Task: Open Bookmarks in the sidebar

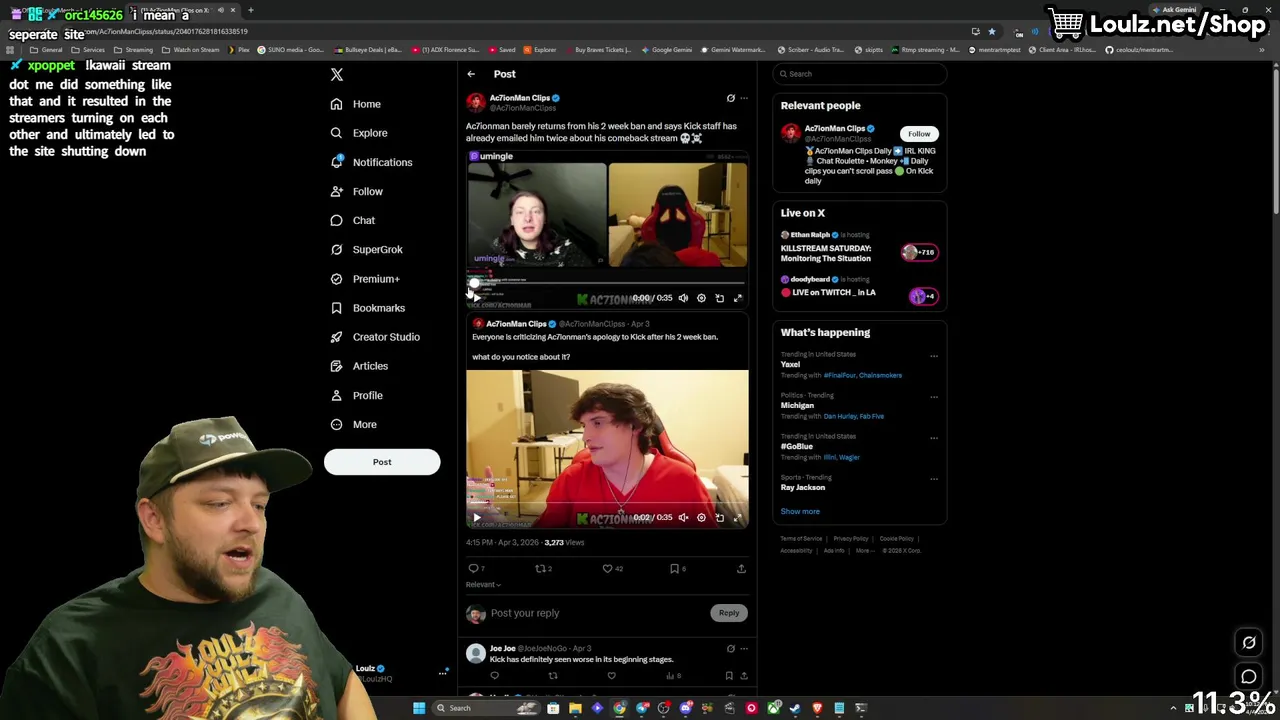Action: point(368,308)
